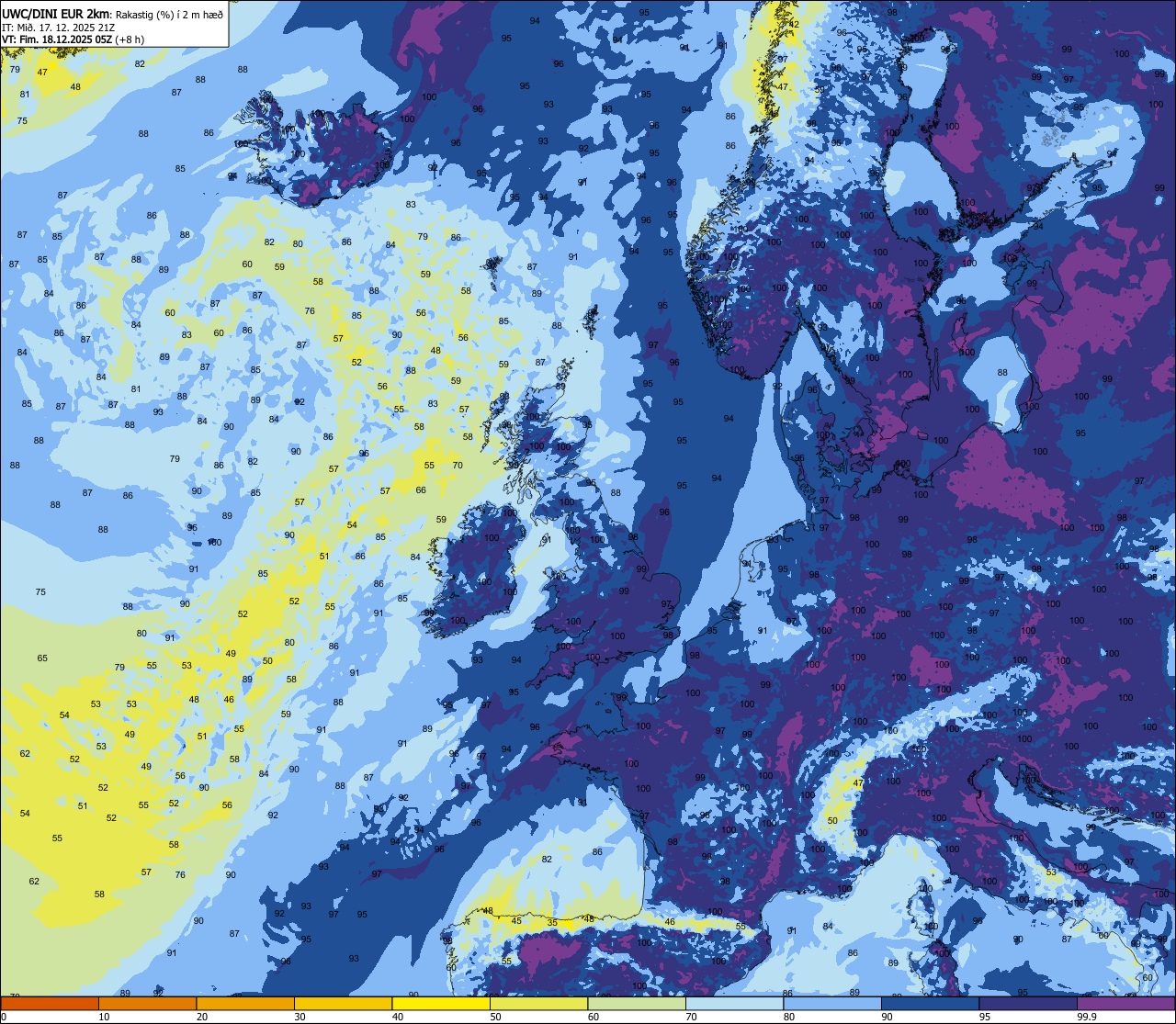
Task: Click the 80–90 light blue legend swatch
Action: tap(832, 1003)
